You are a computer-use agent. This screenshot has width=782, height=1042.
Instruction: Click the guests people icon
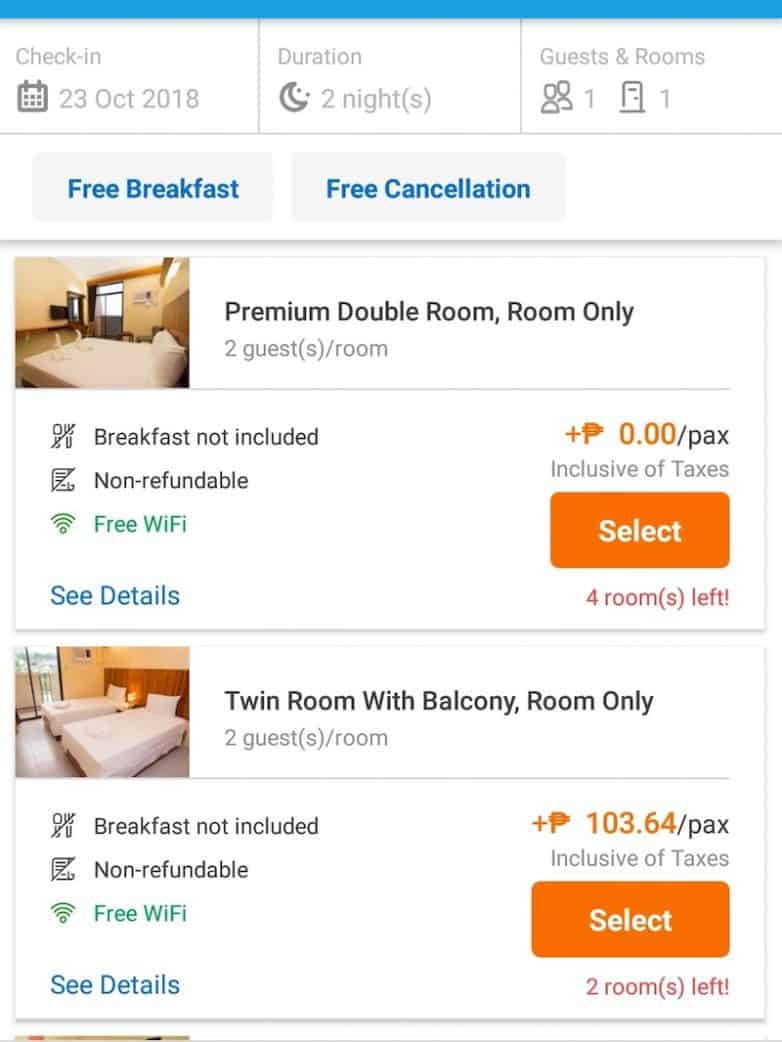pyautogui.click(x=556, y=98)
